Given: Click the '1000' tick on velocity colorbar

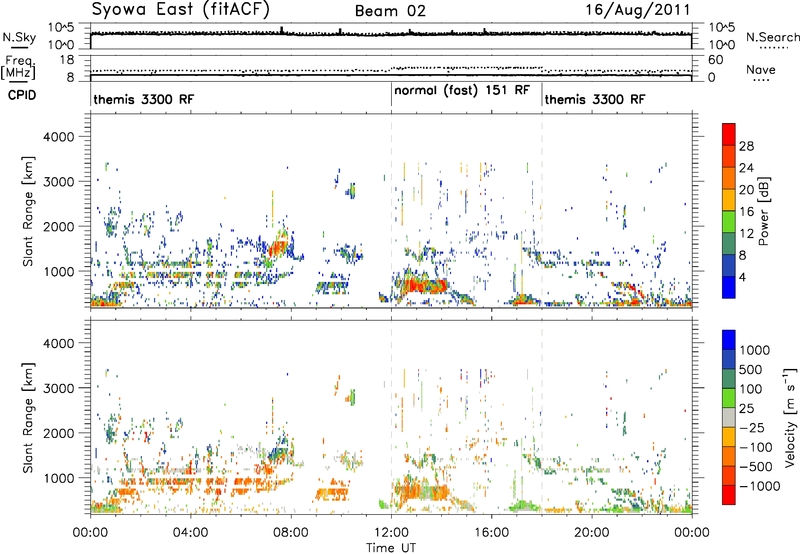Looking at the screenshot, I should (x=755, y=350).
